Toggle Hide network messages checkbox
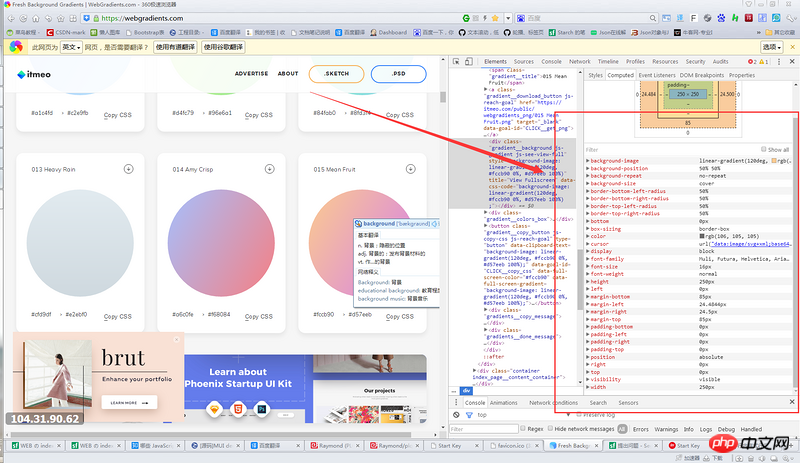 click(x=551, y=429)
